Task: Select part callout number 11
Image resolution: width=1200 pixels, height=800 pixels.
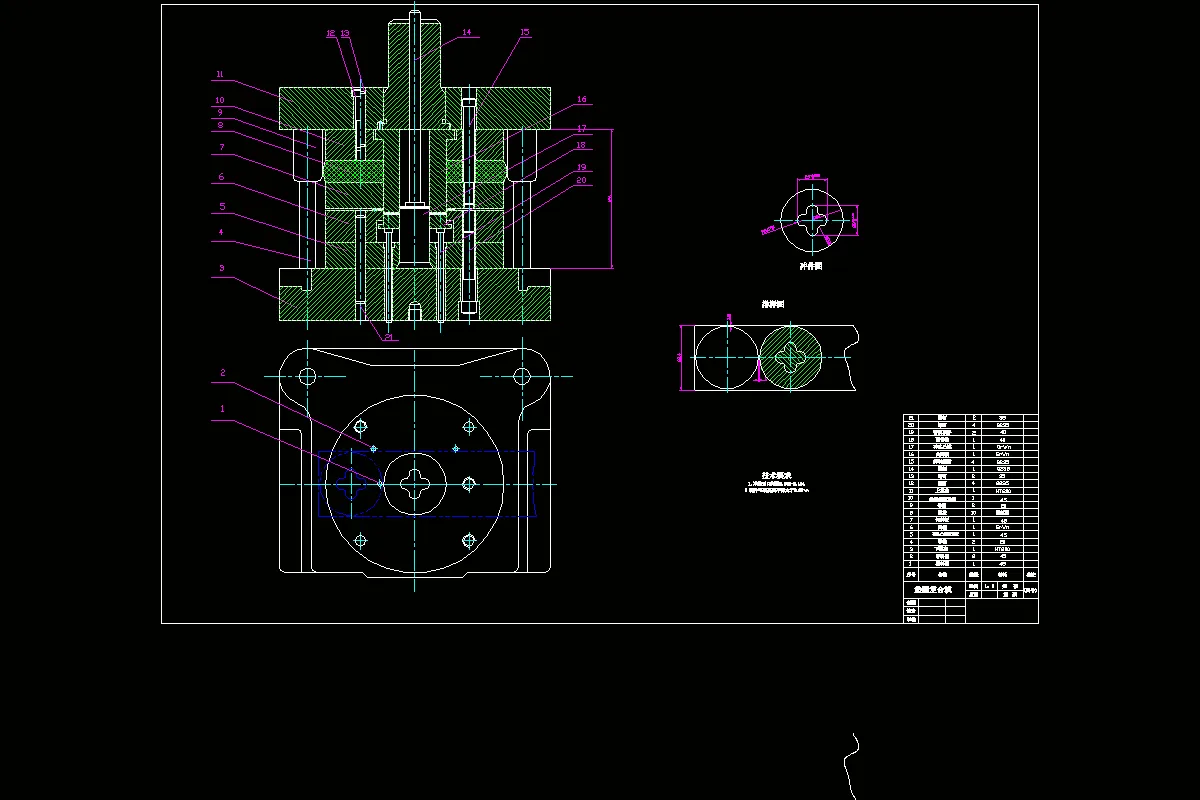Action: tap(219, 74)
